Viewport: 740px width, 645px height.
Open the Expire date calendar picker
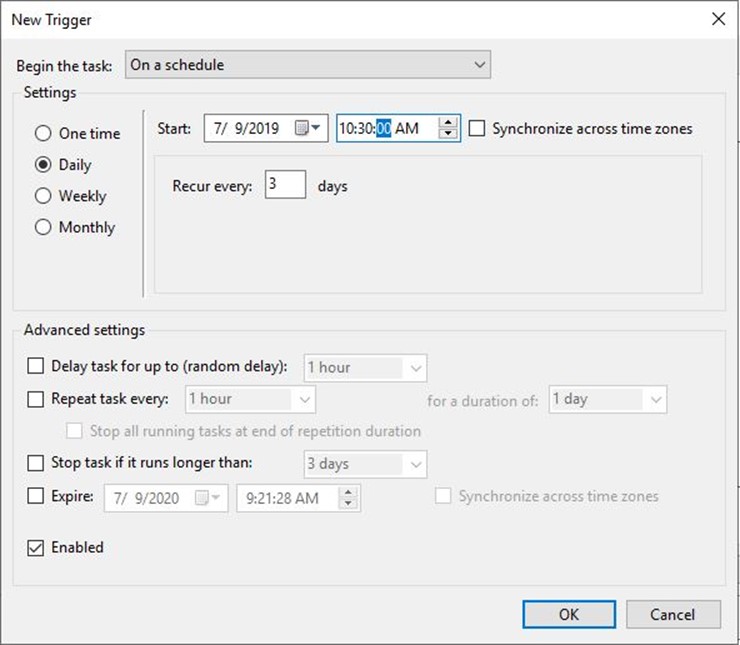208,498
